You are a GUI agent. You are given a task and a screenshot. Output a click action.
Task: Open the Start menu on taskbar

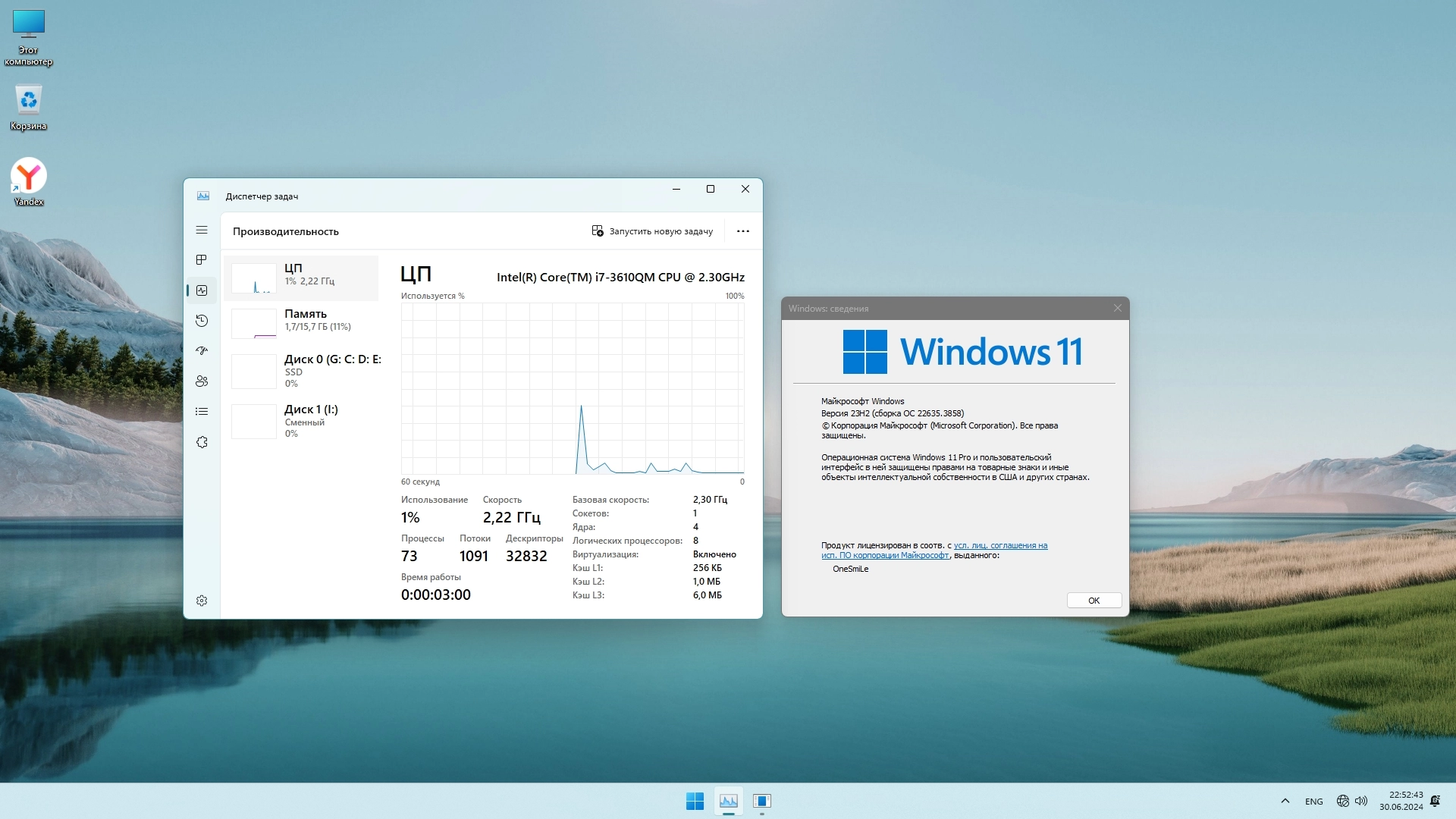695,801
